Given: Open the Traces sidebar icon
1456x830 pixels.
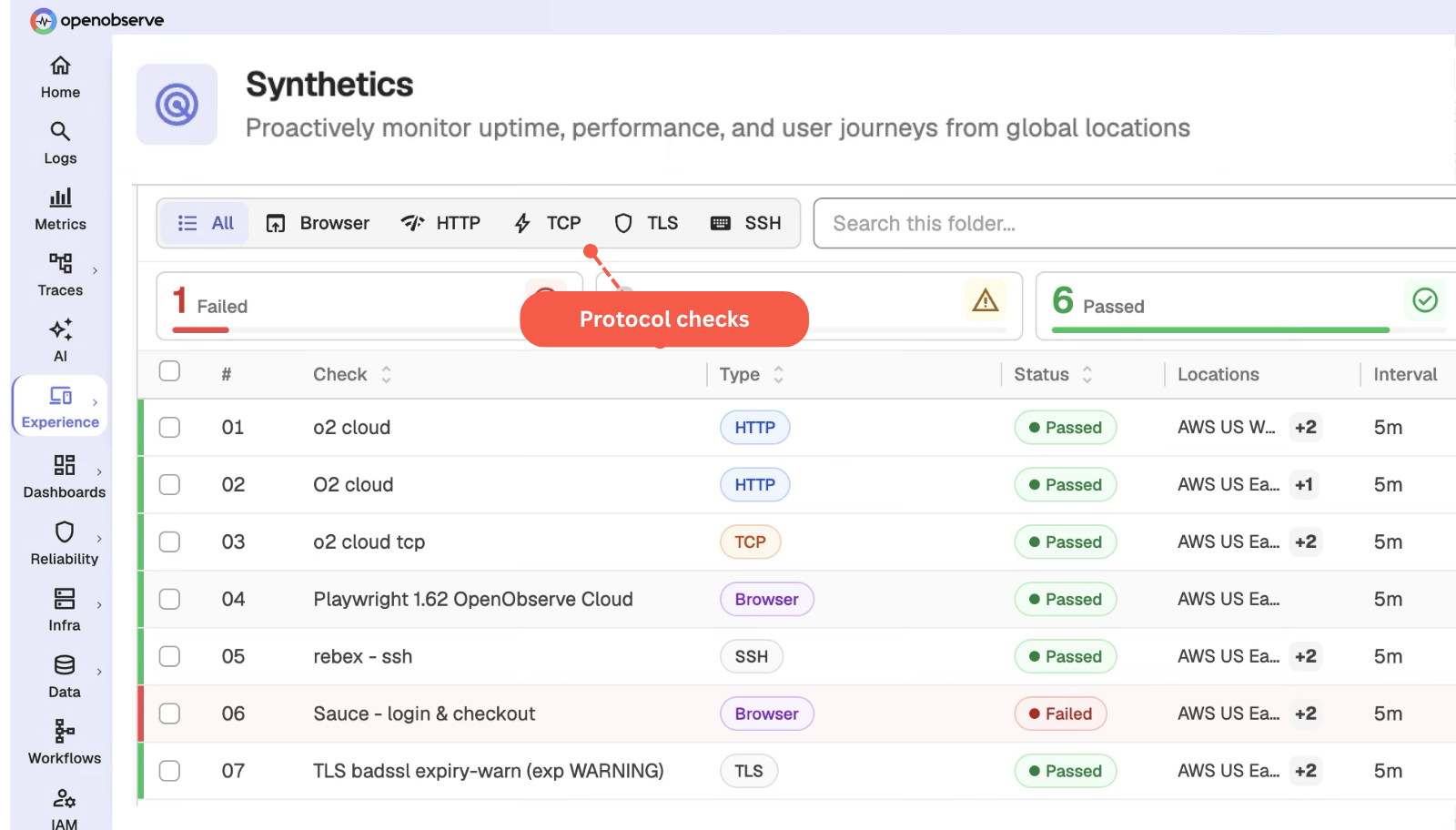Looking at the screenshot, I should click(60, 264).
